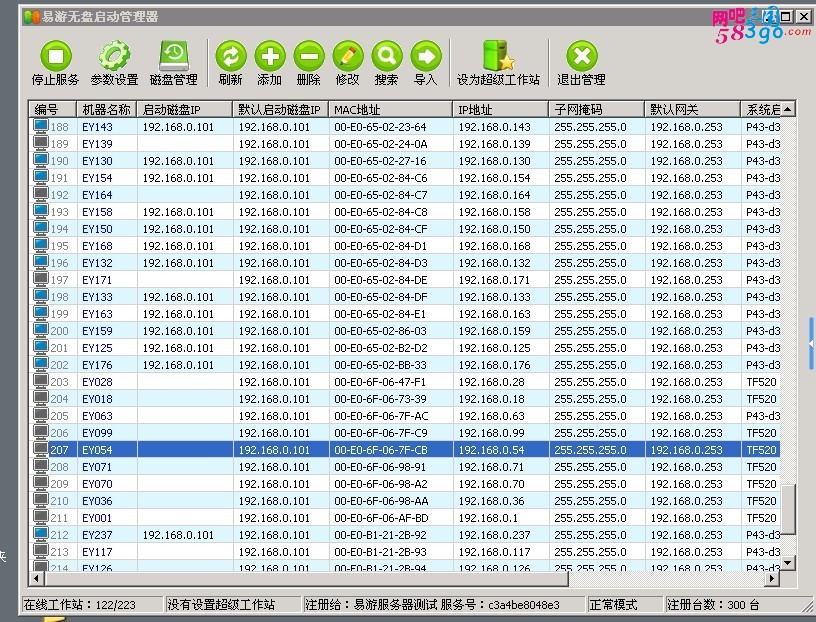
Task: Click status 没有设置超级工作站
Action: (x=221, y=604)
